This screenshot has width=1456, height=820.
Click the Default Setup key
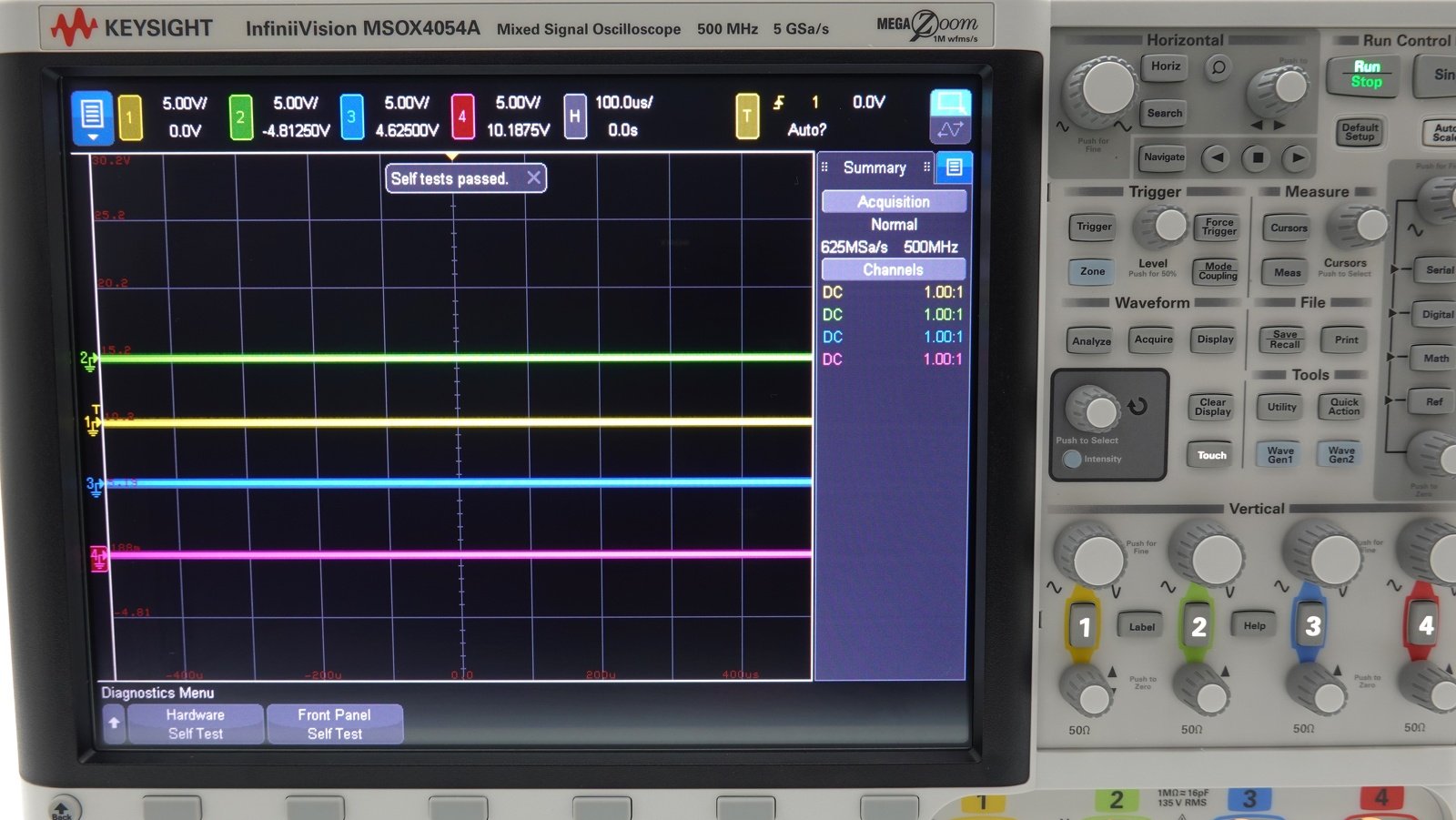click(x=1360, y=132)
